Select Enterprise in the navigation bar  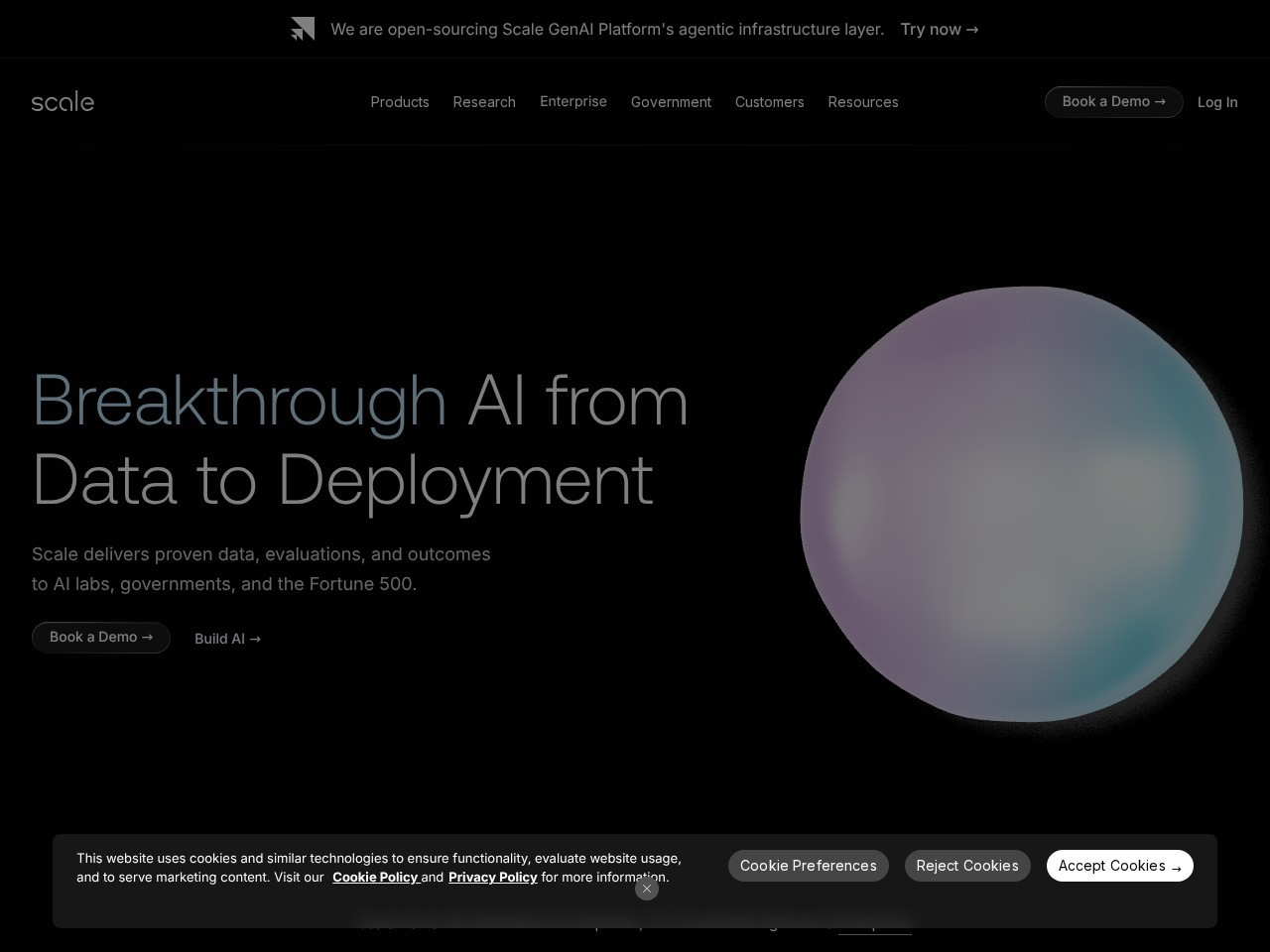coord(573,102)
